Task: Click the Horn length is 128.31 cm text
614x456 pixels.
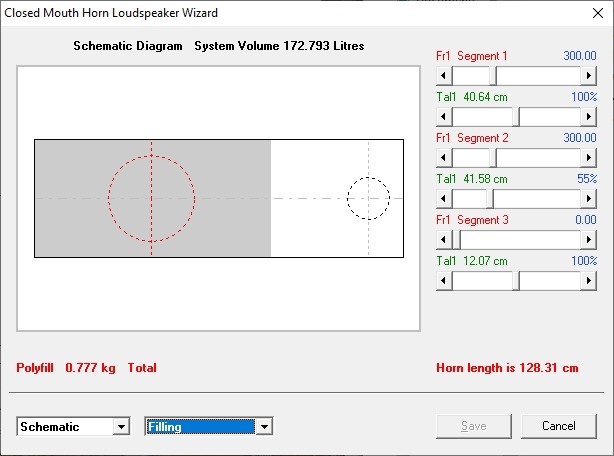Action: pos(507,368)
